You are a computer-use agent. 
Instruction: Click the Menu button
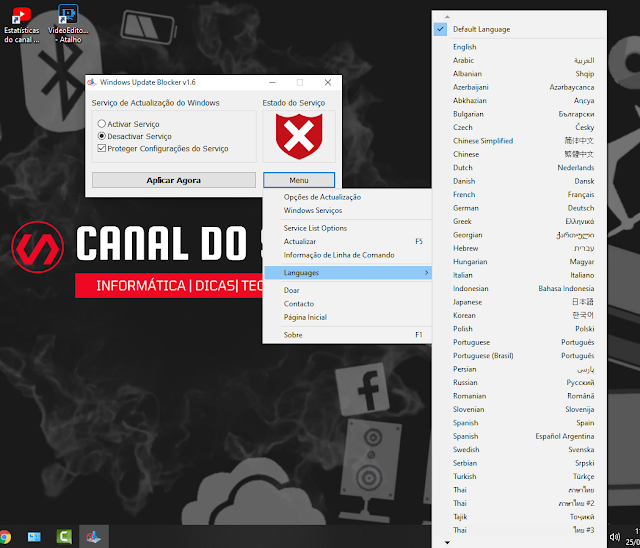(x=299, y=180)
